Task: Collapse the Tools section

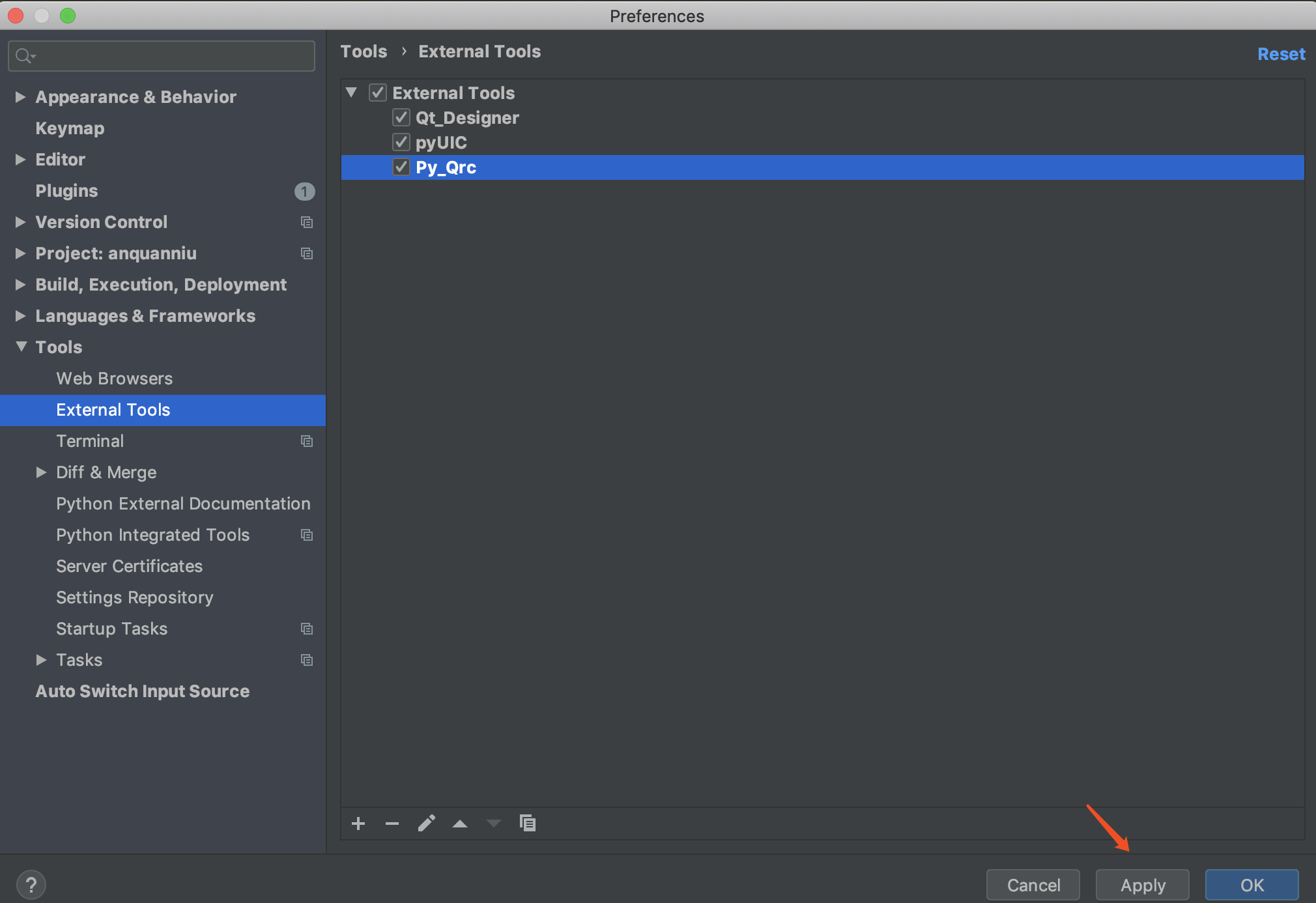Action: pyautogui.click(x=20, y=347)
